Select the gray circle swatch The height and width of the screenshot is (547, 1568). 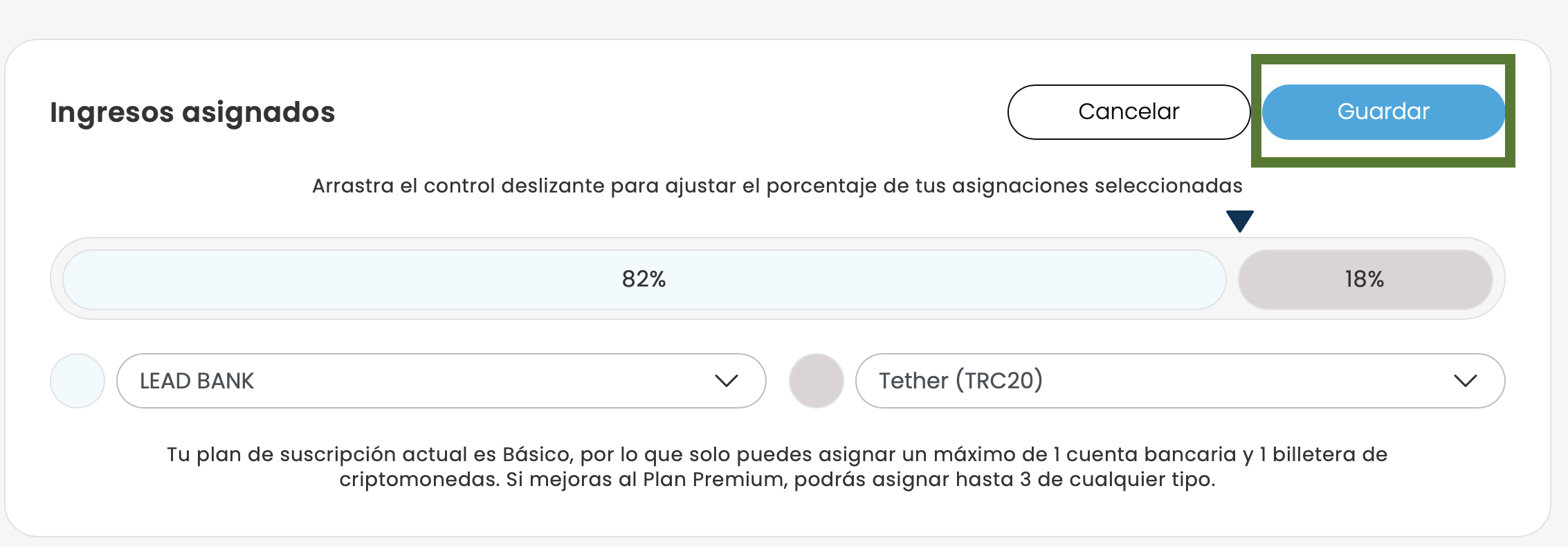817,381
